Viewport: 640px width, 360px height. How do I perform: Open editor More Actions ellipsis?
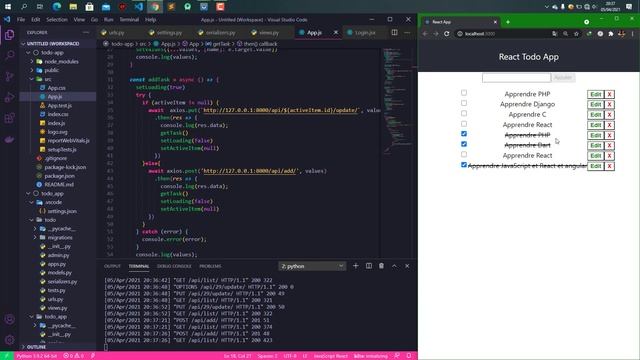pyautogui.click(x=407, y=32)
